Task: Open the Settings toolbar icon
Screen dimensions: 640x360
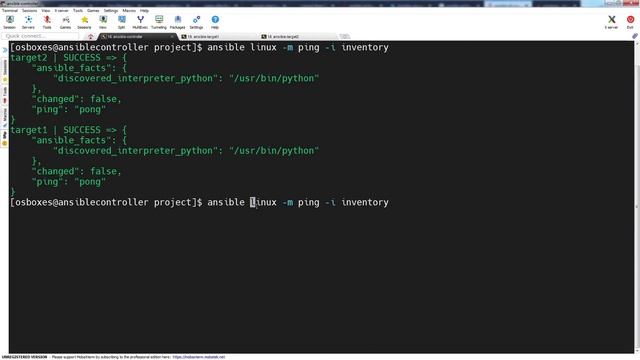Action: click(x=196, y=22)
